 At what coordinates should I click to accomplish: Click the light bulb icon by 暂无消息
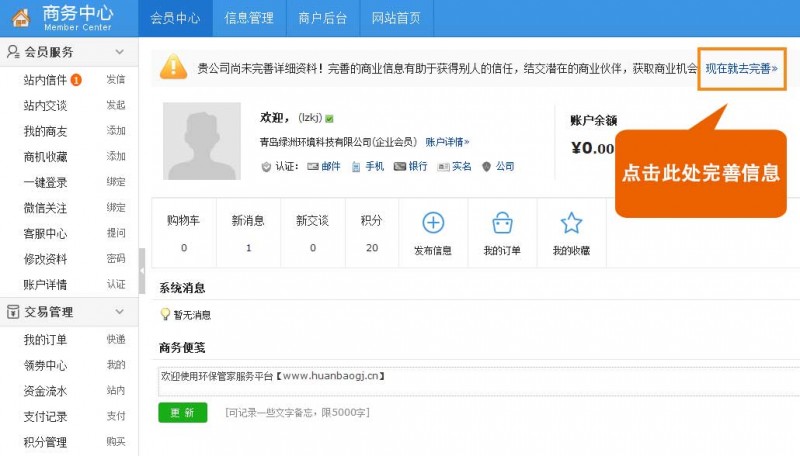pyautogui.click(x=165, y=314)
